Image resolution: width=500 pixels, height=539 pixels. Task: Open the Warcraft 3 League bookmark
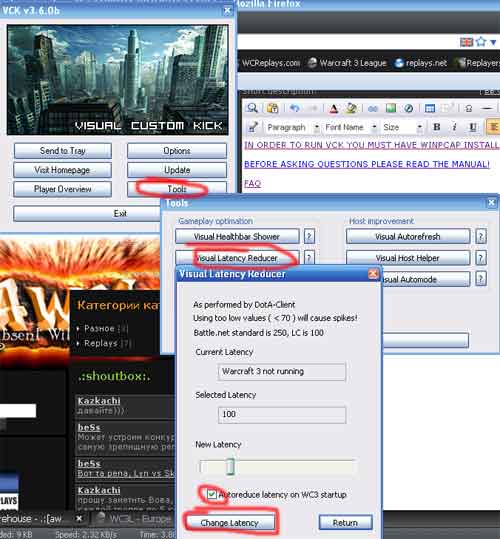(x=347, y=63)
